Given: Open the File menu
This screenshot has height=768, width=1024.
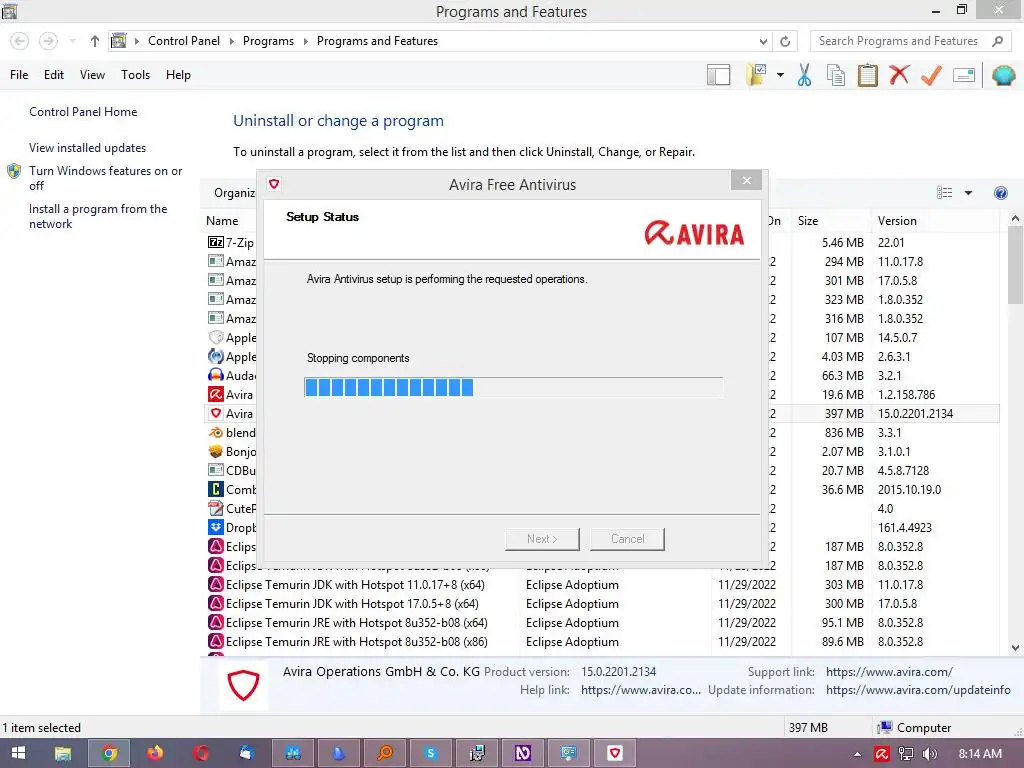Looking at the screenshot, I should click(x=19, y=75).
